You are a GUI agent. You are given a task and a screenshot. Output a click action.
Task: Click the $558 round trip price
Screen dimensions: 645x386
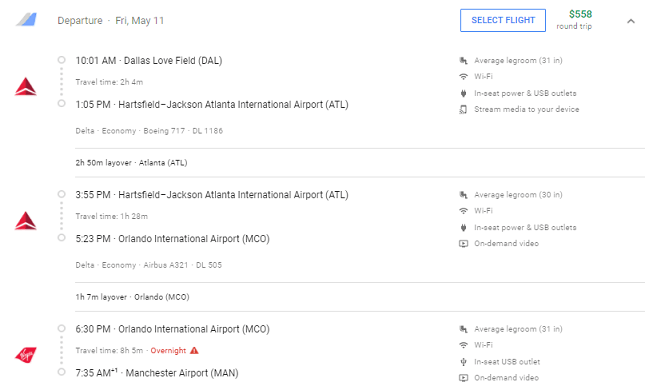click(x=575, y=20)
